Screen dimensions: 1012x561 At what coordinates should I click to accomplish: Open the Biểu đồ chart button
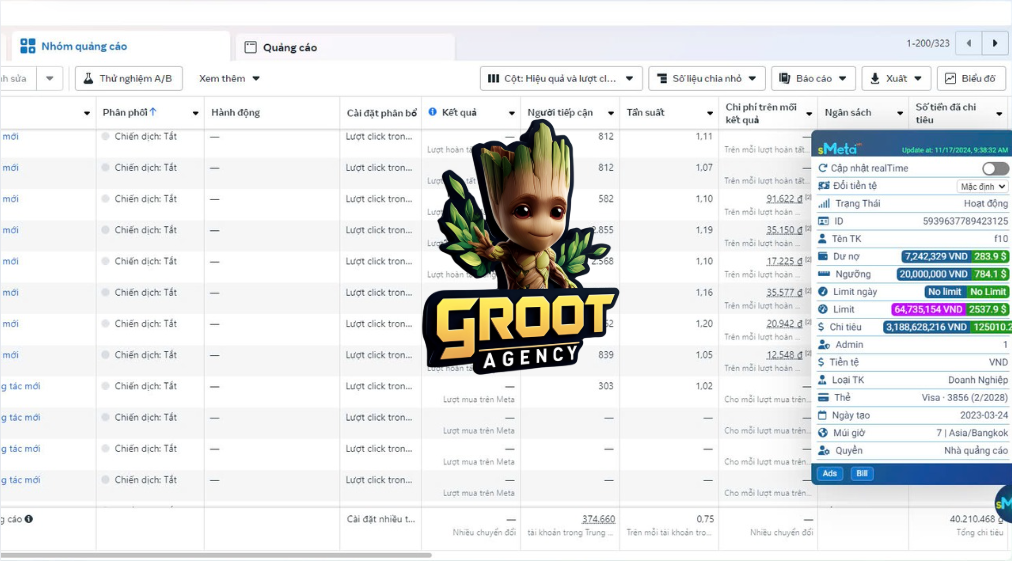[971, 78]
